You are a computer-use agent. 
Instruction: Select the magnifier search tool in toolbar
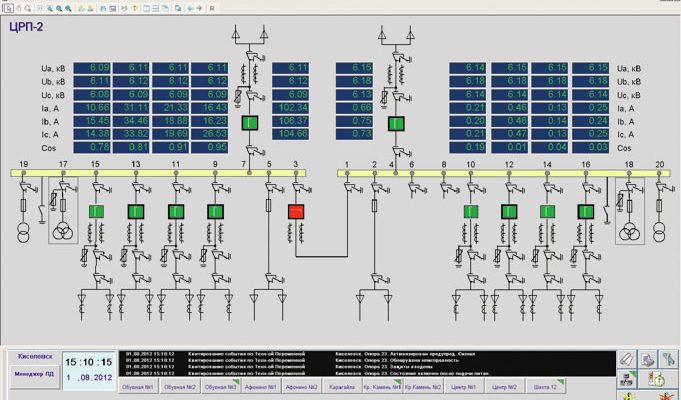pyautogui.click(x=29, y=7)
